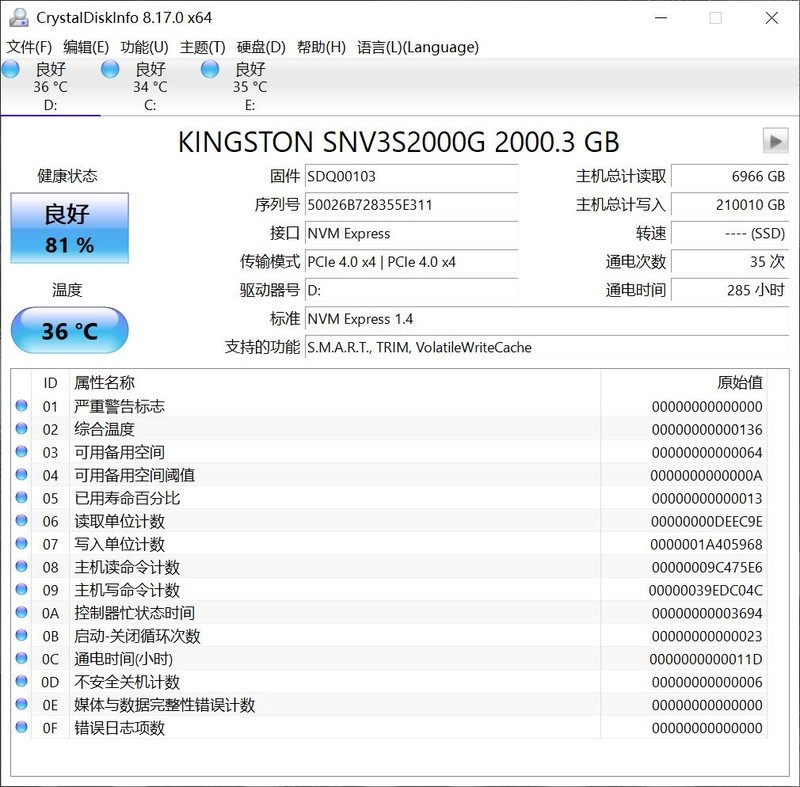This screenshot has height=787, width=800.
Task: Click the blue dot beside 已用寿命百分比
Action: click(22, 498)
